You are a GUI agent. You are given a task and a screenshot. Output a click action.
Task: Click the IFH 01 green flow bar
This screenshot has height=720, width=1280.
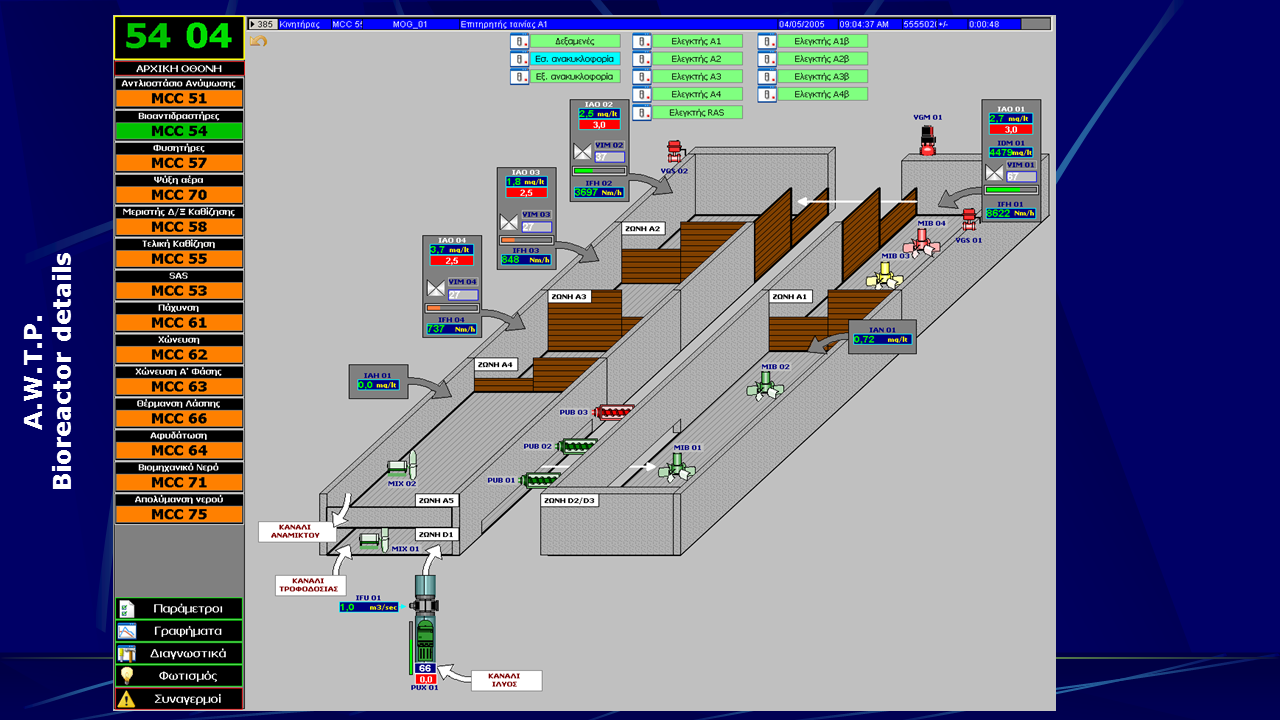coord(1010,190)
